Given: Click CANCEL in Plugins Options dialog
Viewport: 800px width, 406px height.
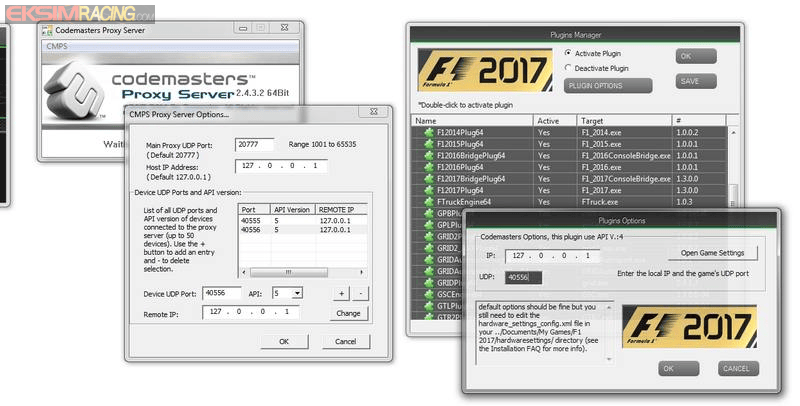Looking at the screenshot, I should (738, 368).
